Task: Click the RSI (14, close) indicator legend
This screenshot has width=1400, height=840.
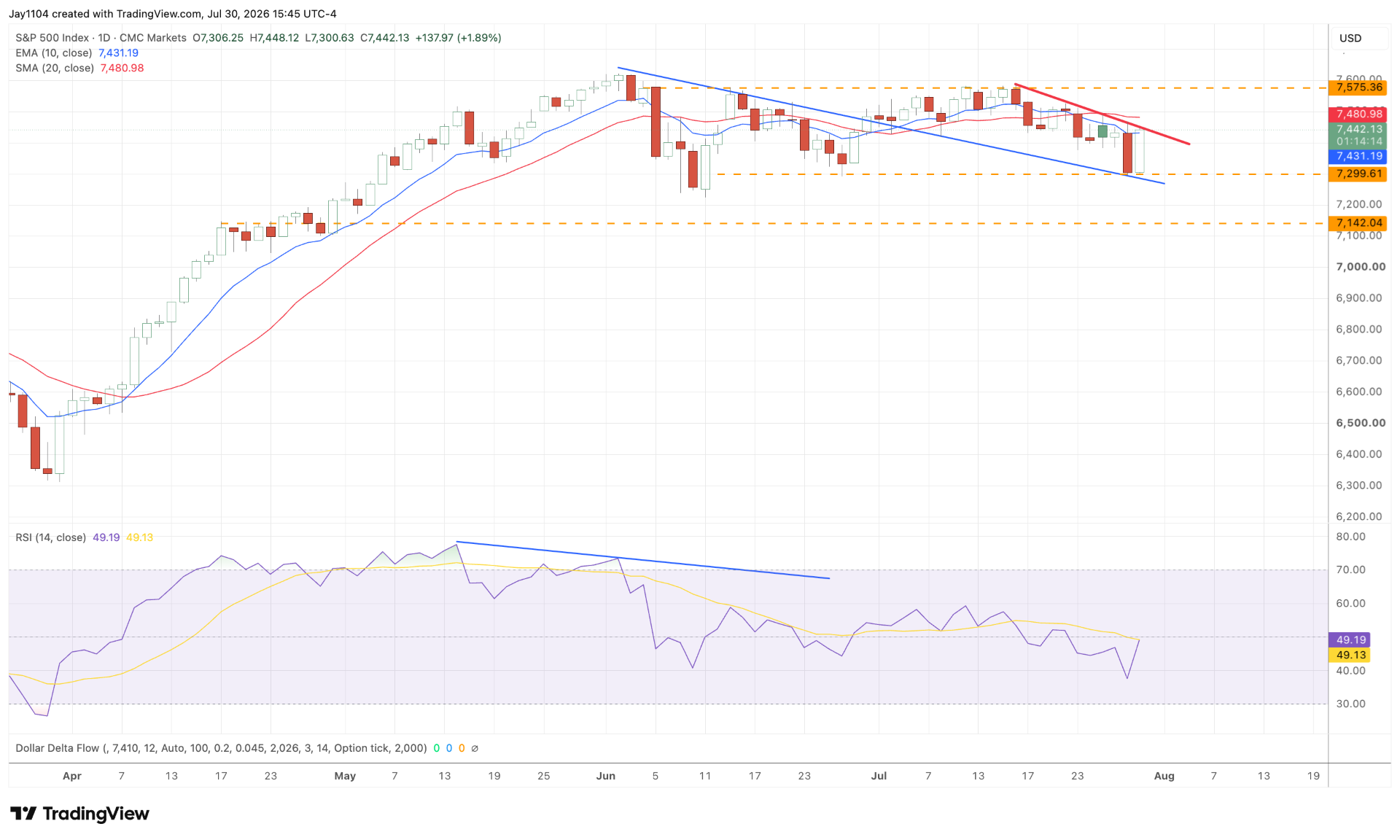Action: [x=51, y=537]
